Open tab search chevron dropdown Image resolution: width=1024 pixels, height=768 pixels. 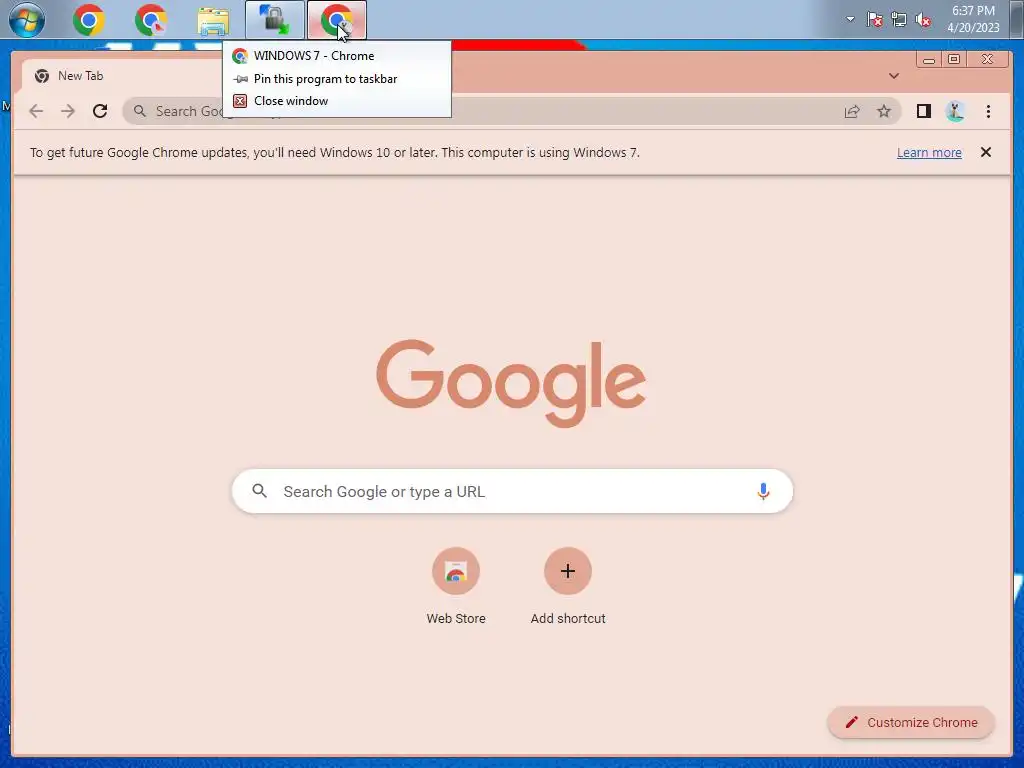pos(894,76)
